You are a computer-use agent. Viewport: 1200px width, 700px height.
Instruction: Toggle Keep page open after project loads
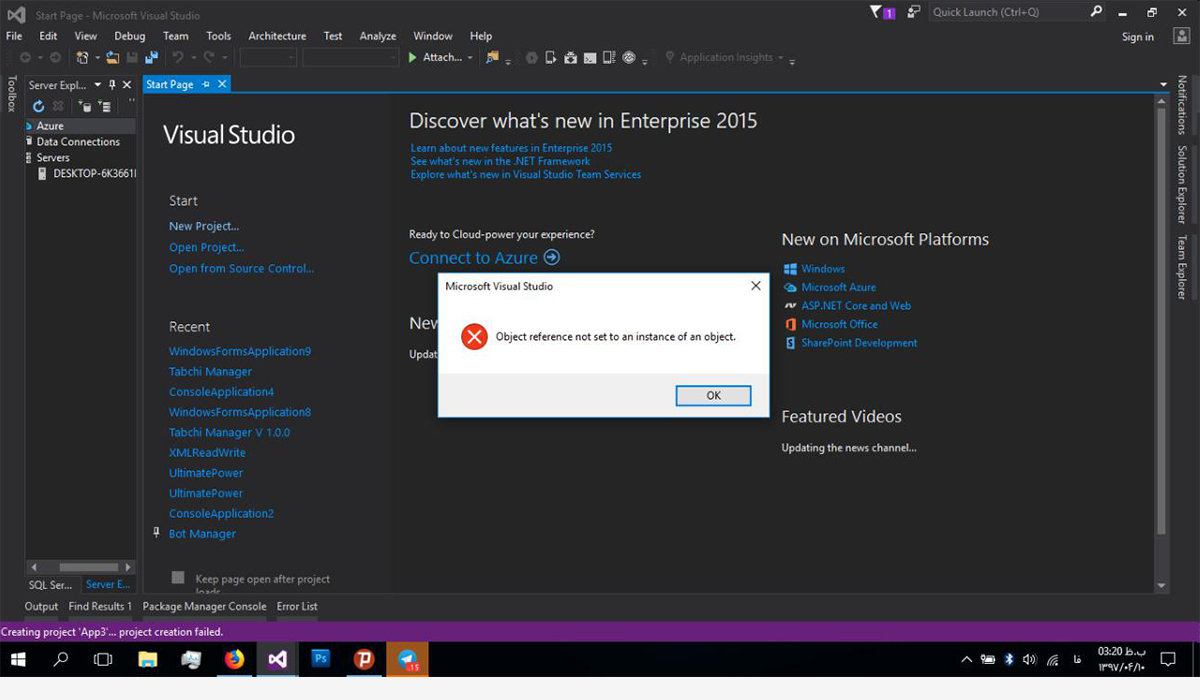tap(178, 577)
